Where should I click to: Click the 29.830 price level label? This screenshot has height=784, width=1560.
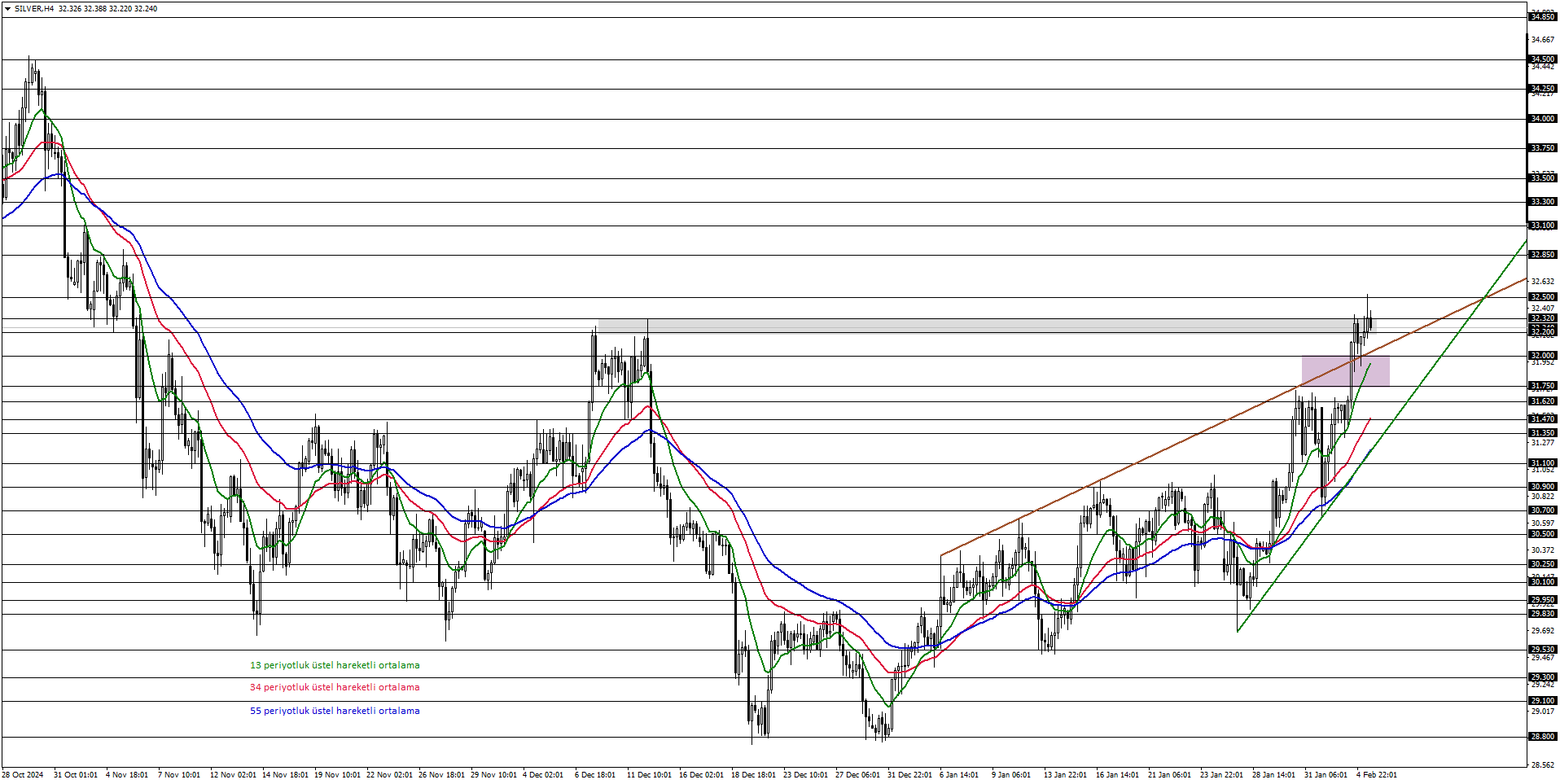[1542, 614]
